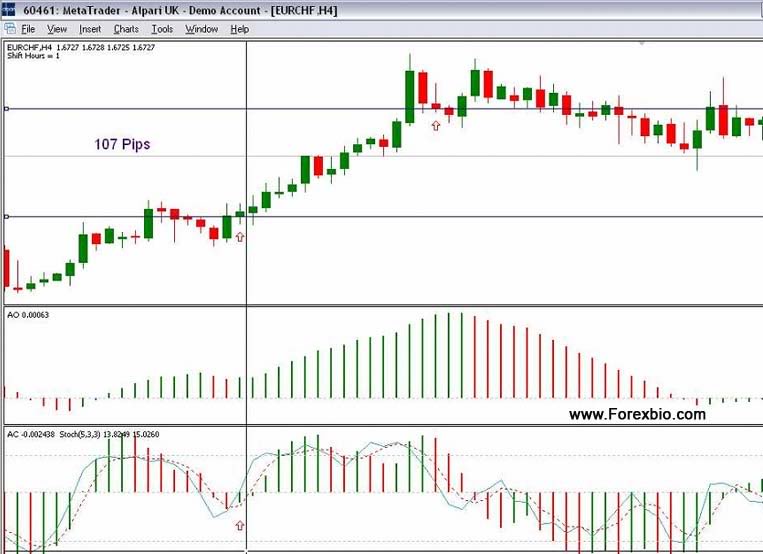Click the red arrow below the main chart candles at the vertical line
Viewport: 763px width, 554px height.
click(240, 237)
